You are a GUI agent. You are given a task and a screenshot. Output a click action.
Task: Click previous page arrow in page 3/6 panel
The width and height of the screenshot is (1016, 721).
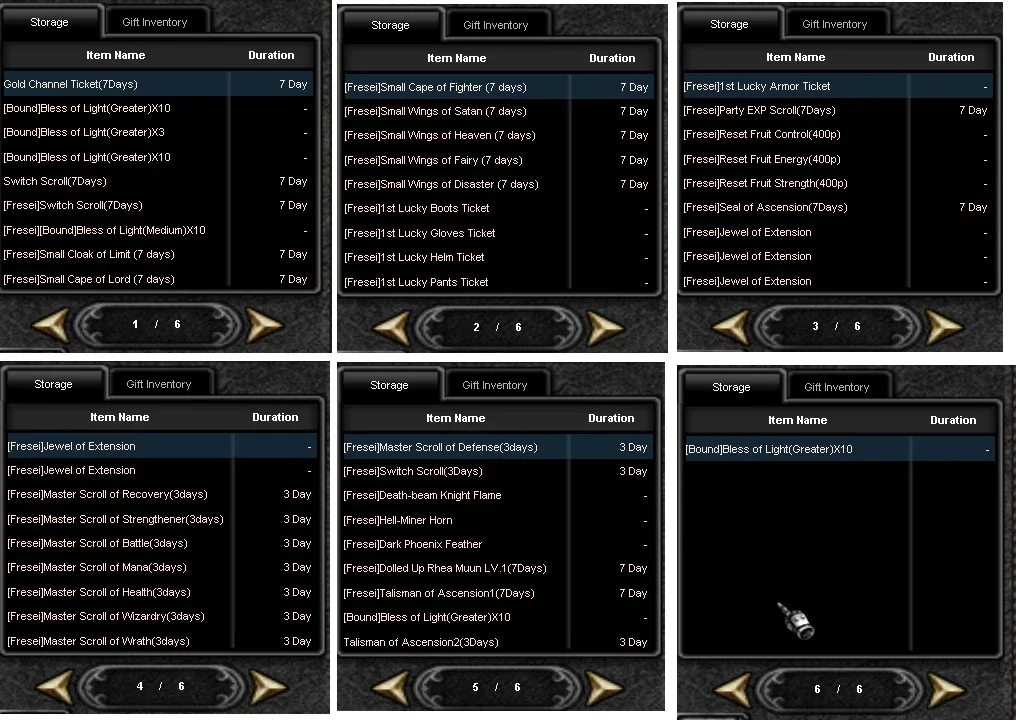pyautogui.click(x=730, y=326)
